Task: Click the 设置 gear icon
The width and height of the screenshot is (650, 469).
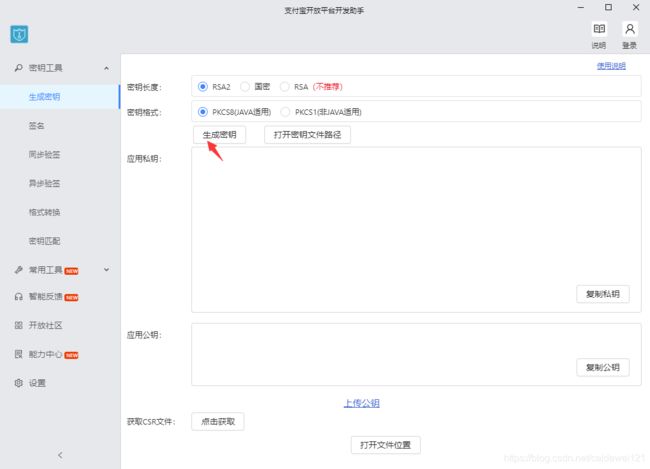Action: pos(18,383)
